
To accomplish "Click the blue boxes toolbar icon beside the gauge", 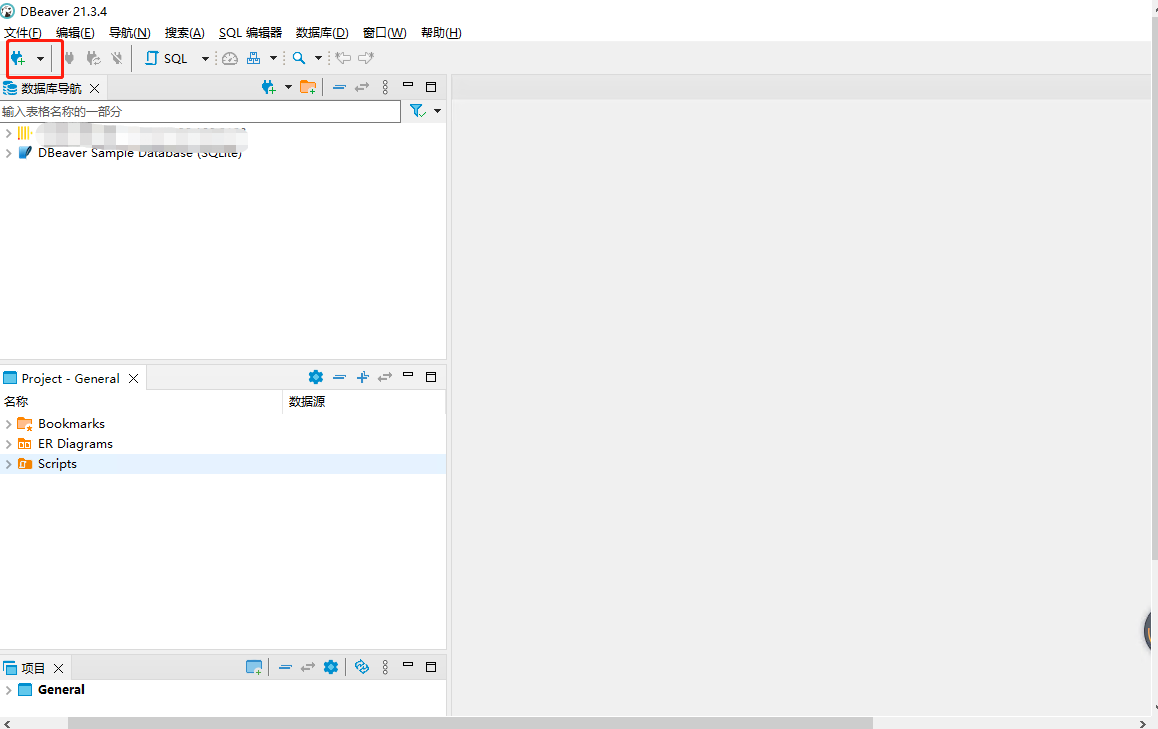I will tap(253, 58).
